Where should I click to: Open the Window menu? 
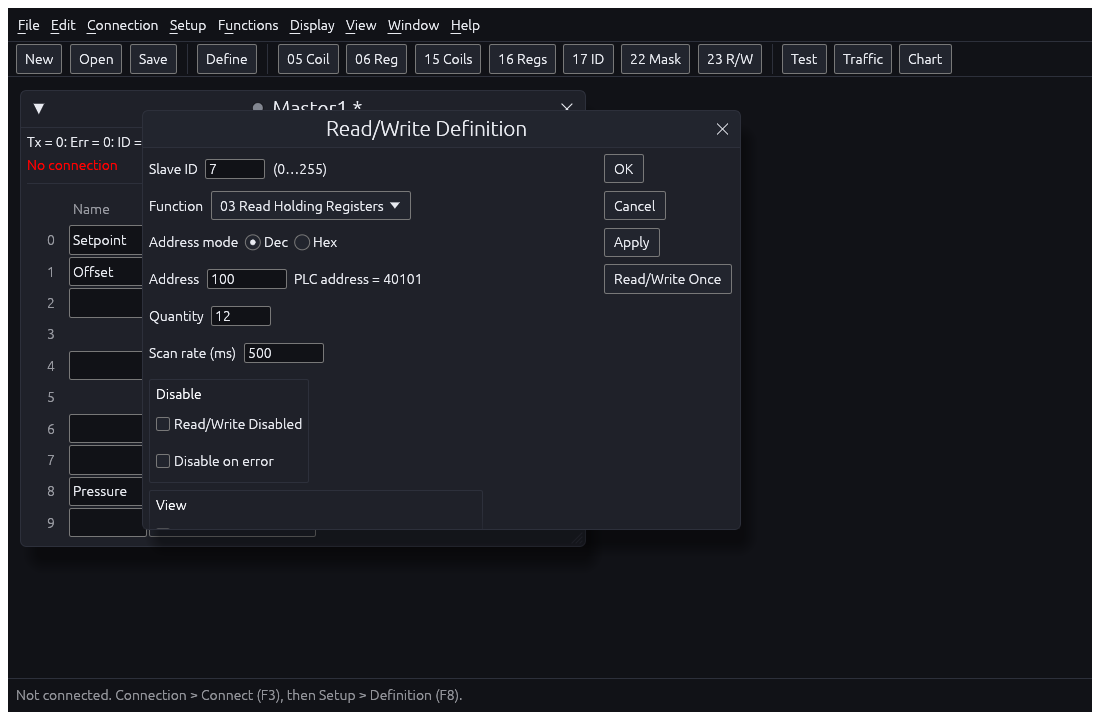413,25
